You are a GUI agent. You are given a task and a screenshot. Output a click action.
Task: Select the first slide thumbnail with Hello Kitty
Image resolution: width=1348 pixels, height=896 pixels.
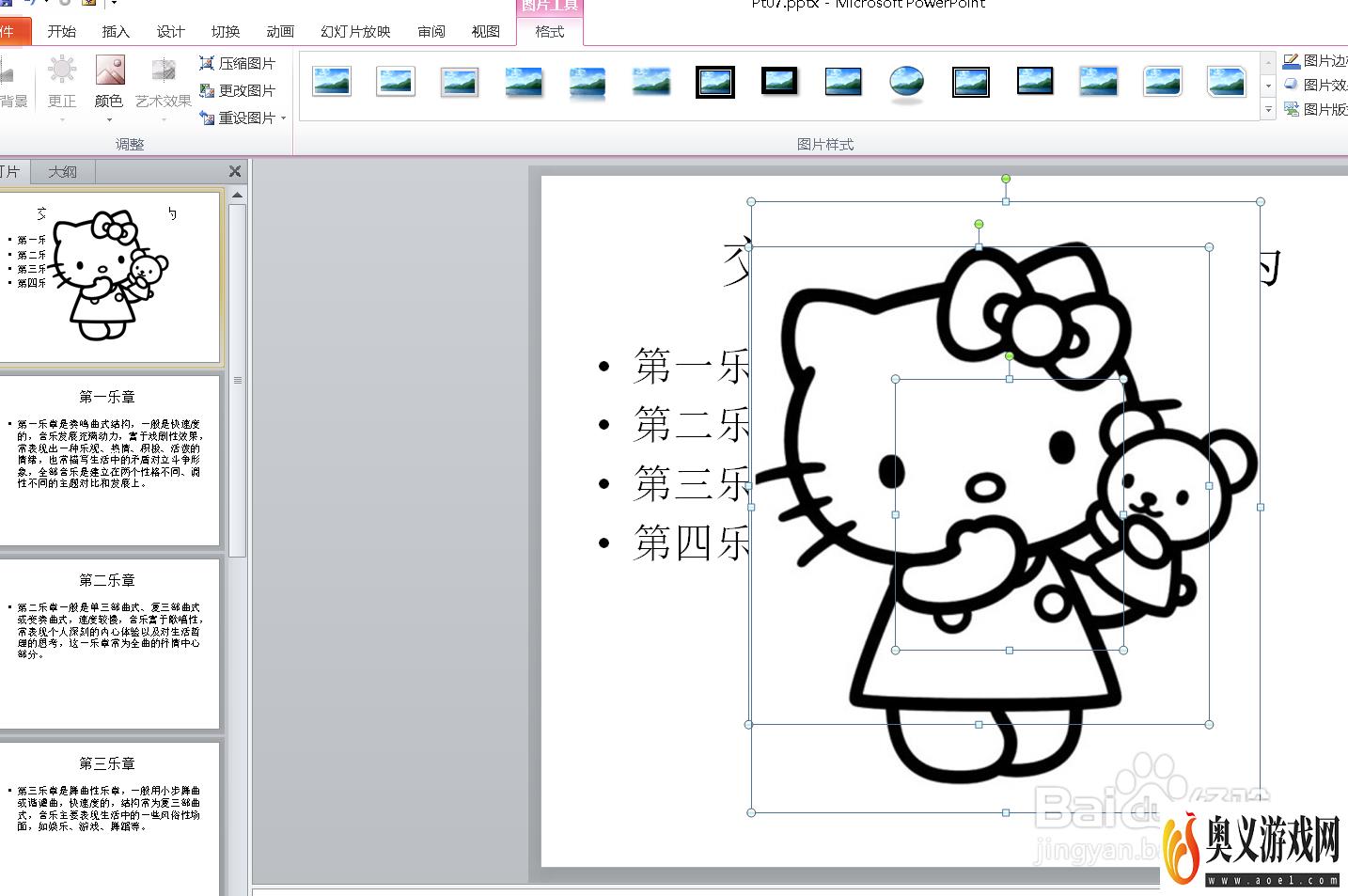pyautogui.click(x=110, y=275)
